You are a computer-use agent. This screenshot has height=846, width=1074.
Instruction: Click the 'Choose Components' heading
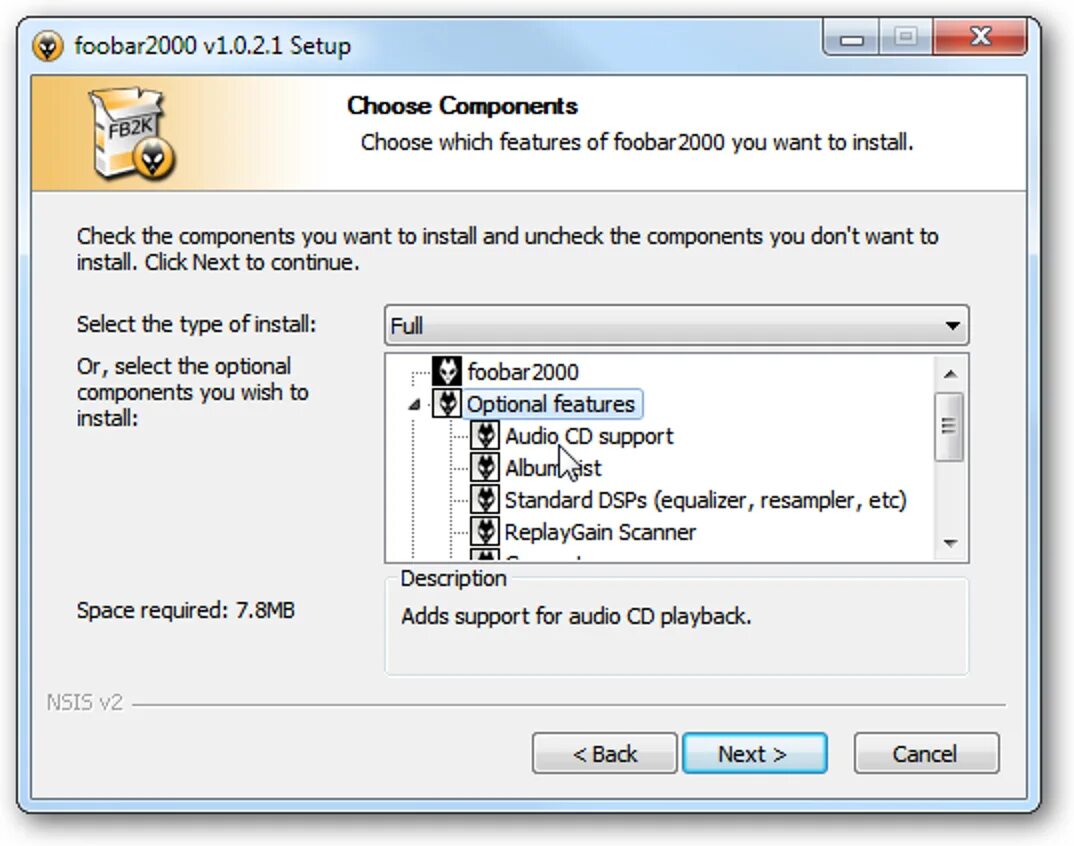pos(462,105)
